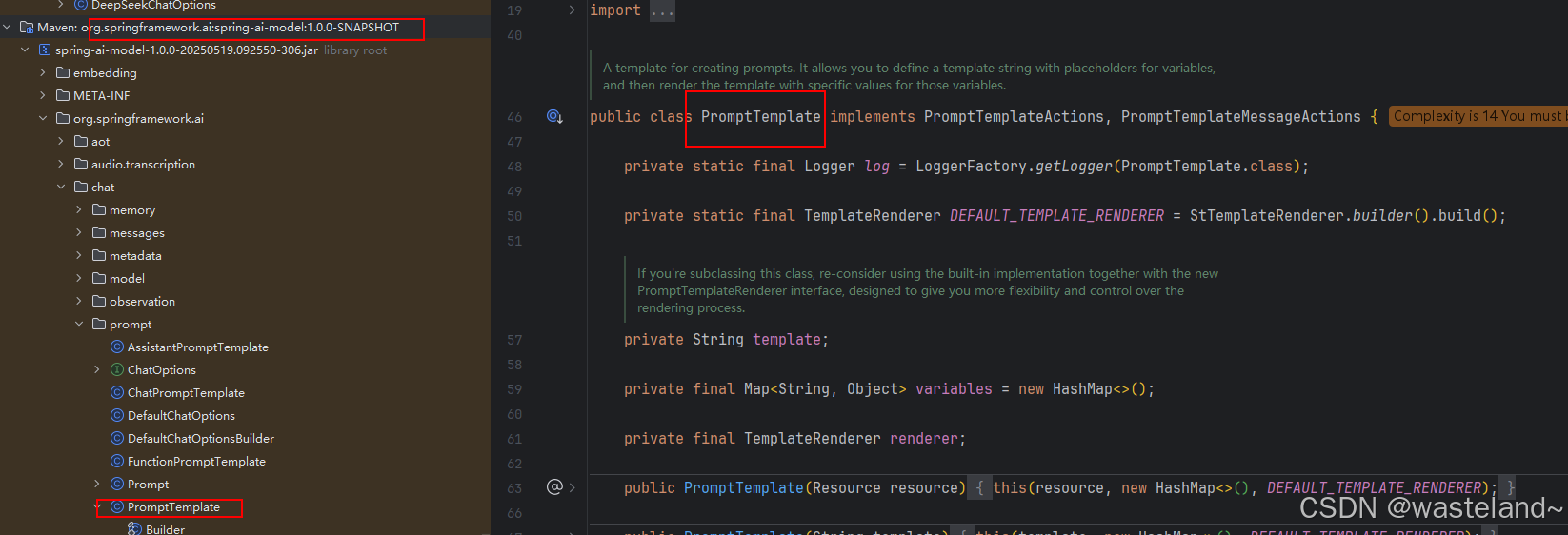
Task: Click the spring-ai-model jar file icon
Action: pos(45,50)
